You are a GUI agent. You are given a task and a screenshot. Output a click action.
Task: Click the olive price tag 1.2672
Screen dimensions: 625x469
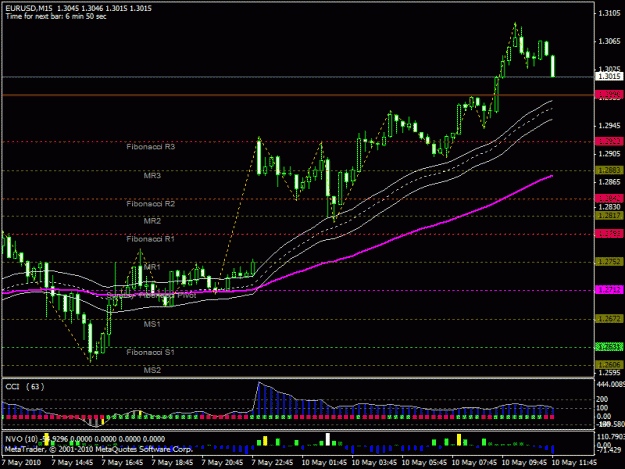[609, 318]
